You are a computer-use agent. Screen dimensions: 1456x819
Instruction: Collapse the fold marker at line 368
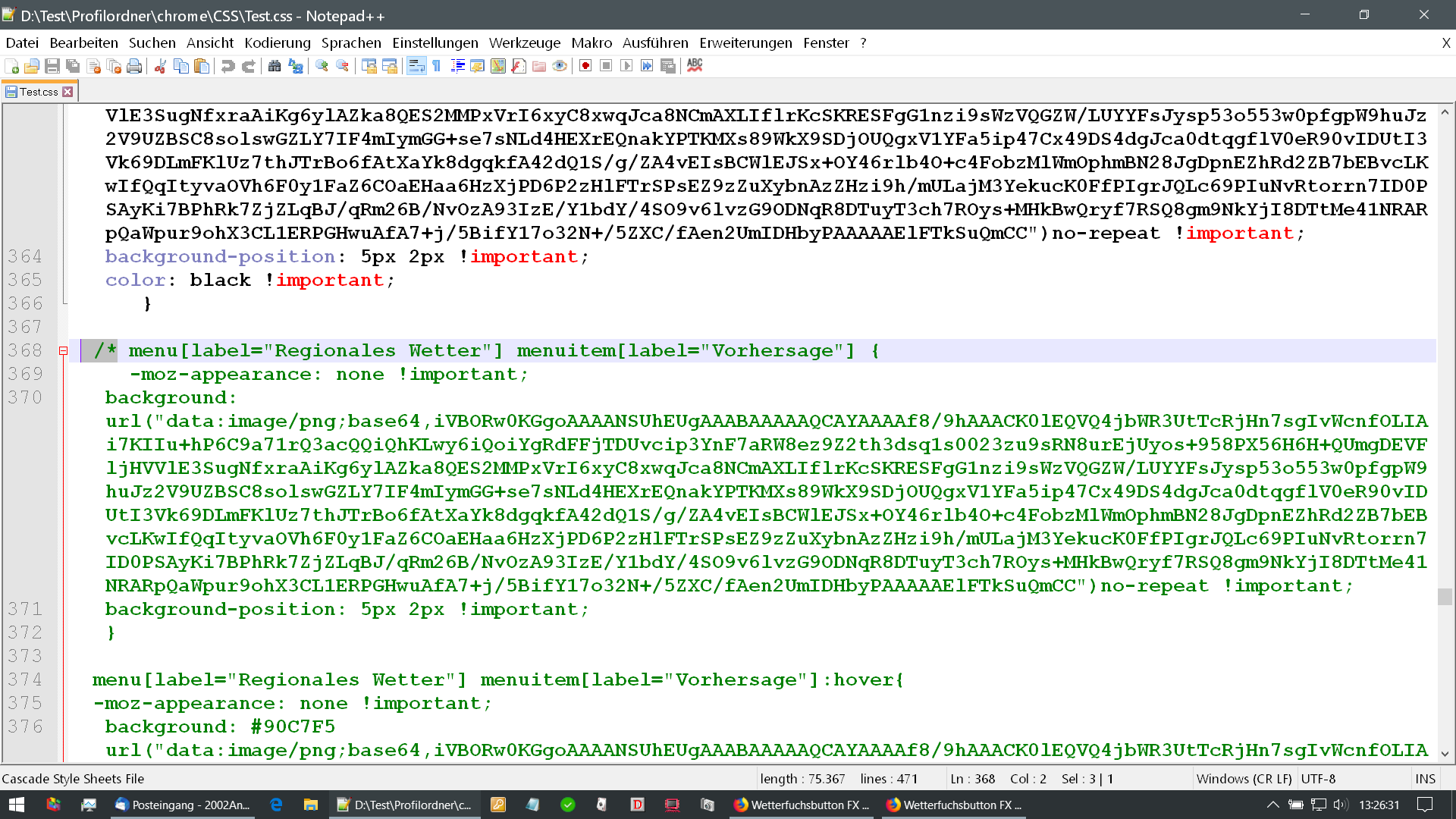(64, 351)
